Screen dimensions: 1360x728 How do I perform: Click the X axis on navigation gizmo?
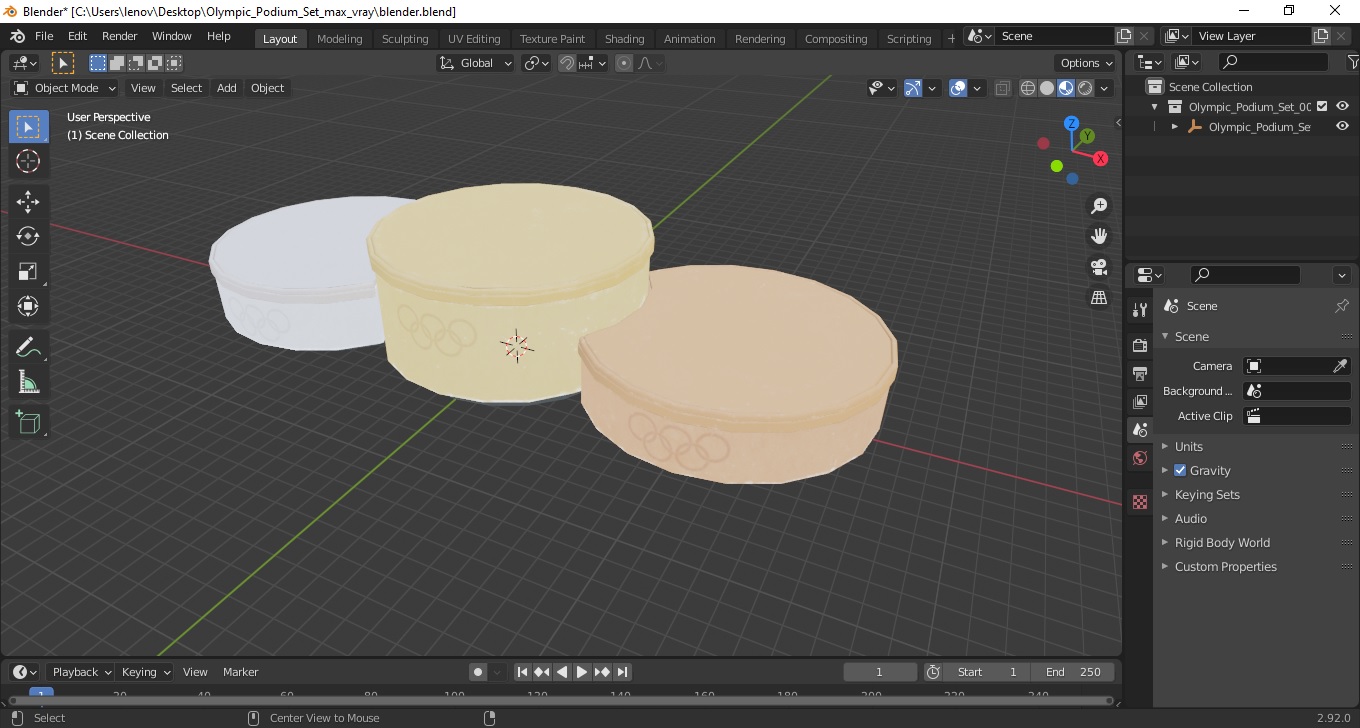[x=1100, y=158]
